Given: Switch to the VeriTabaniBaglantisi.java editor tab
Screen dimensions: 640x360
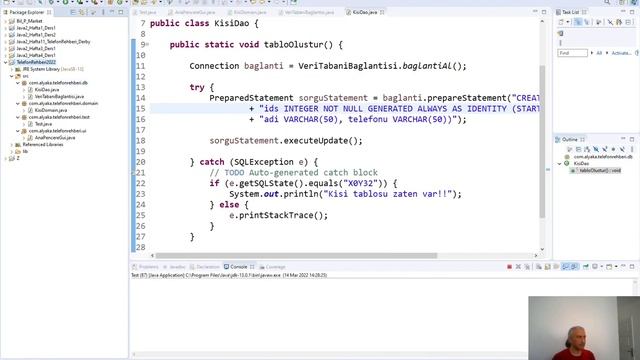Looking at the screenshot, I should coord(306,12).
